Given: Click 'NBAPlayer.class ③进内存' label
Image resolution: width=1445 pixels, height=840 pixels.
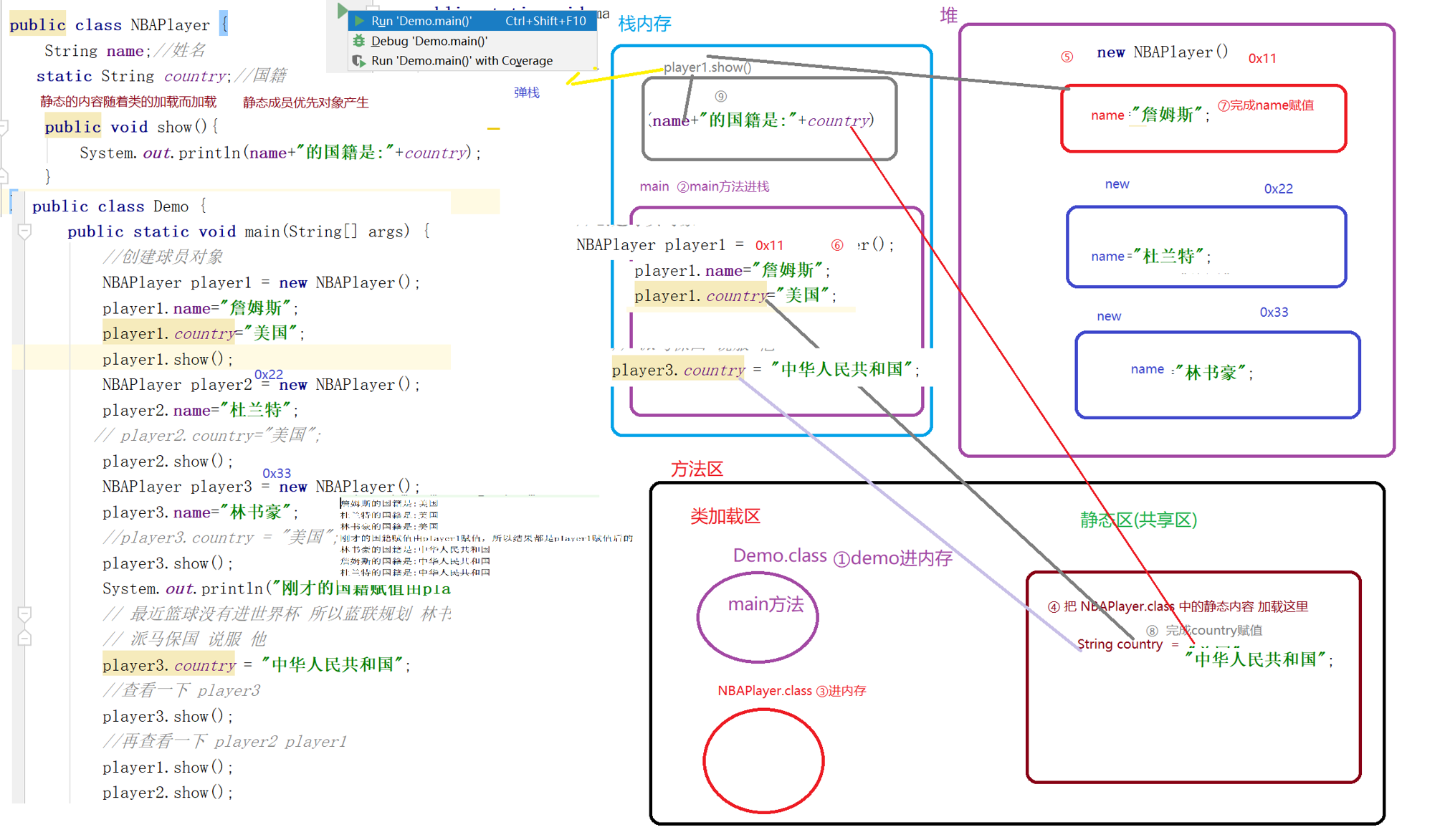Looking at the screenshot, I should 792,691.
